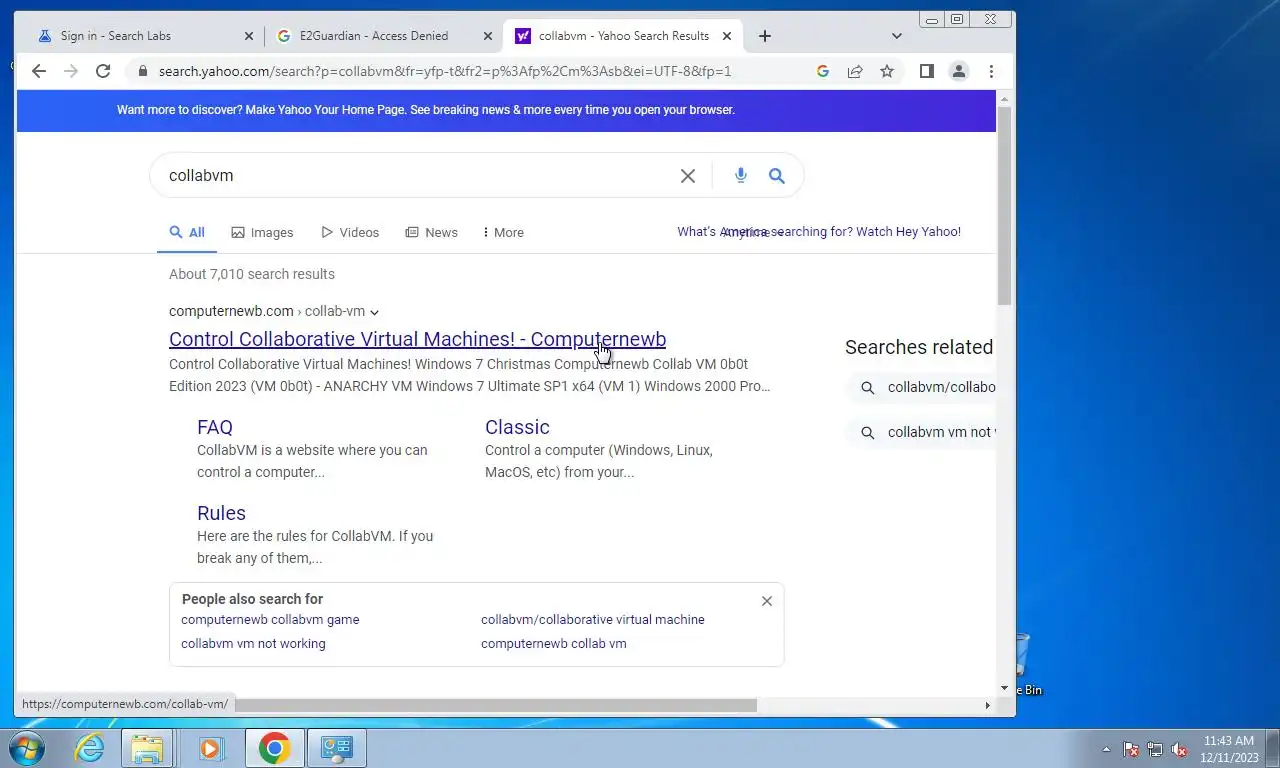Launch Internet Explorer from the taskbar
Viewport: 1280px width, 768px height.
click(90, 748)
